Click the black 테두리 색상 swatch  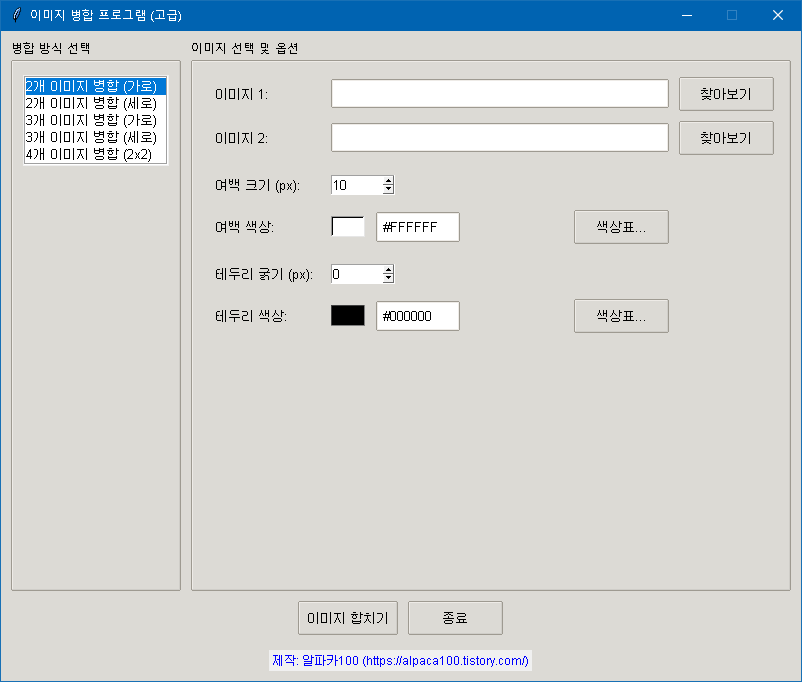tap(348, 316)
